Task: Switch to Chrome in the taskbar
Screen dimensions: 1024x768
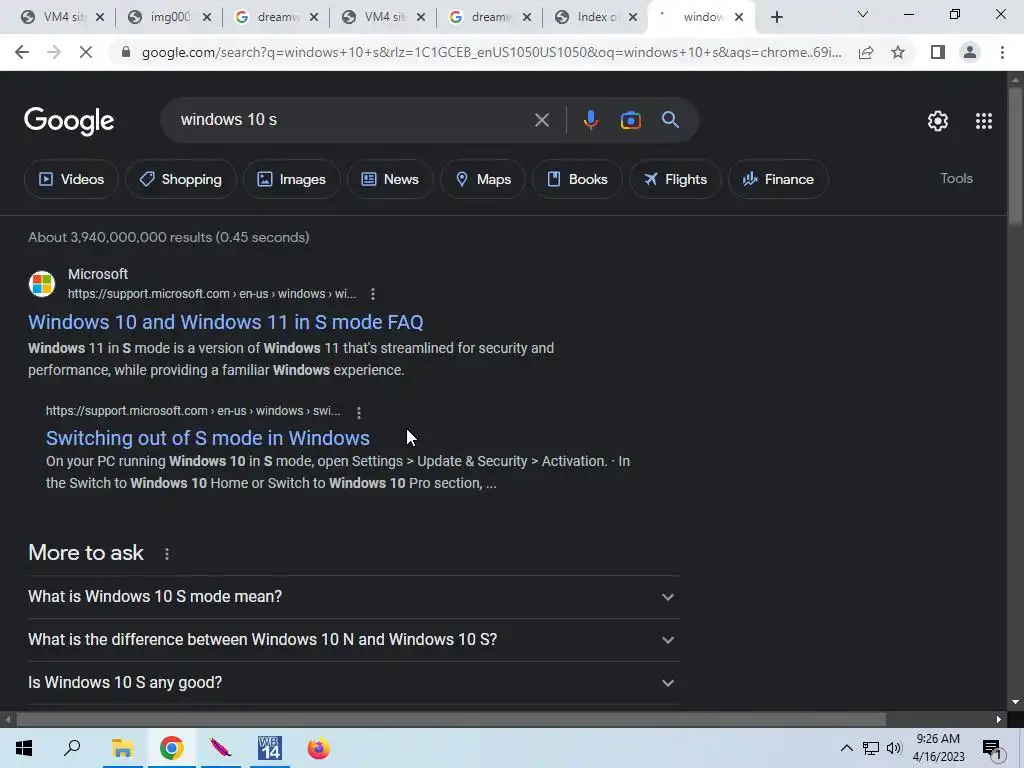Action: 171,748
